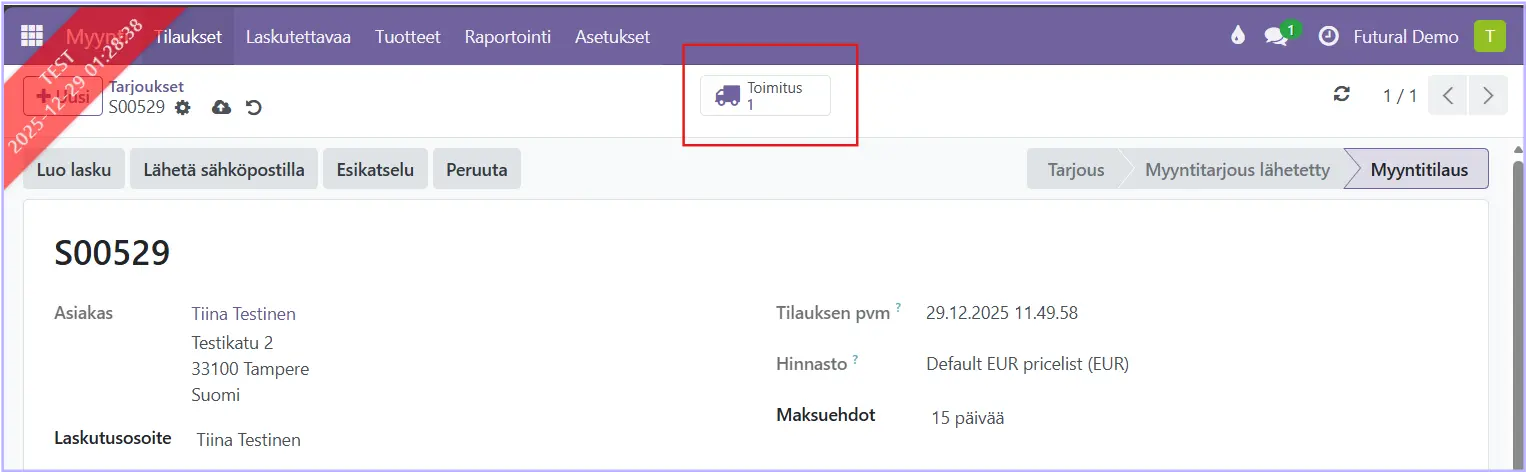Open the Tarjoukset breadcrumb link
1526x472 pixels.
coord(146,87)
